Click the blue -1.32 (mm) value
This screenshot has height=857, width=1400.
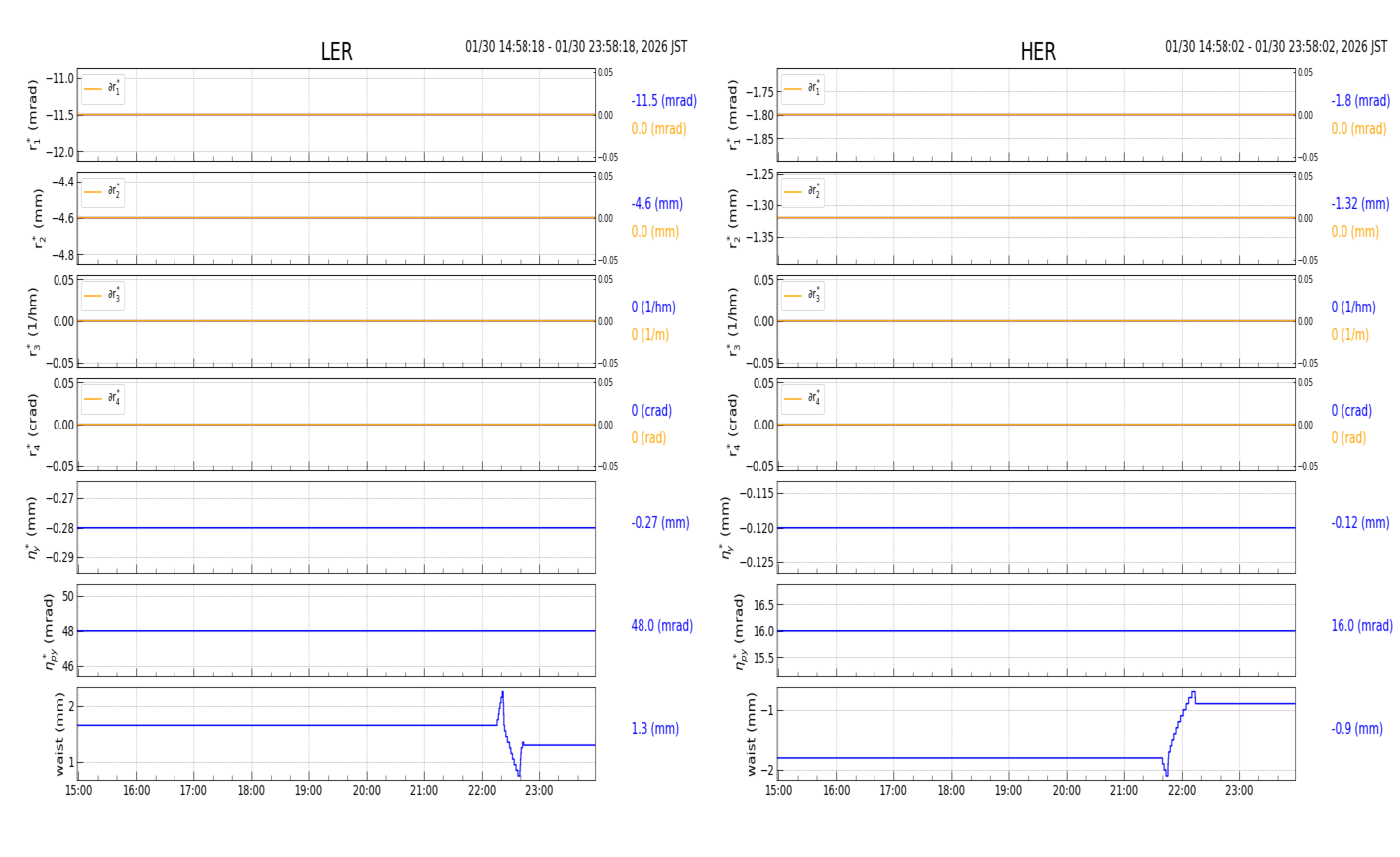(x=1360, y=204)
